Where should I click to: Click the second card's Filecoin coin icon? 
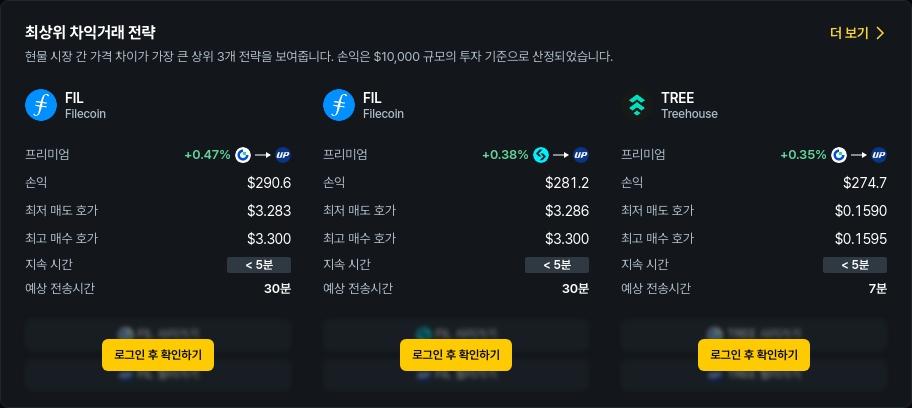[x=339, y=105]
